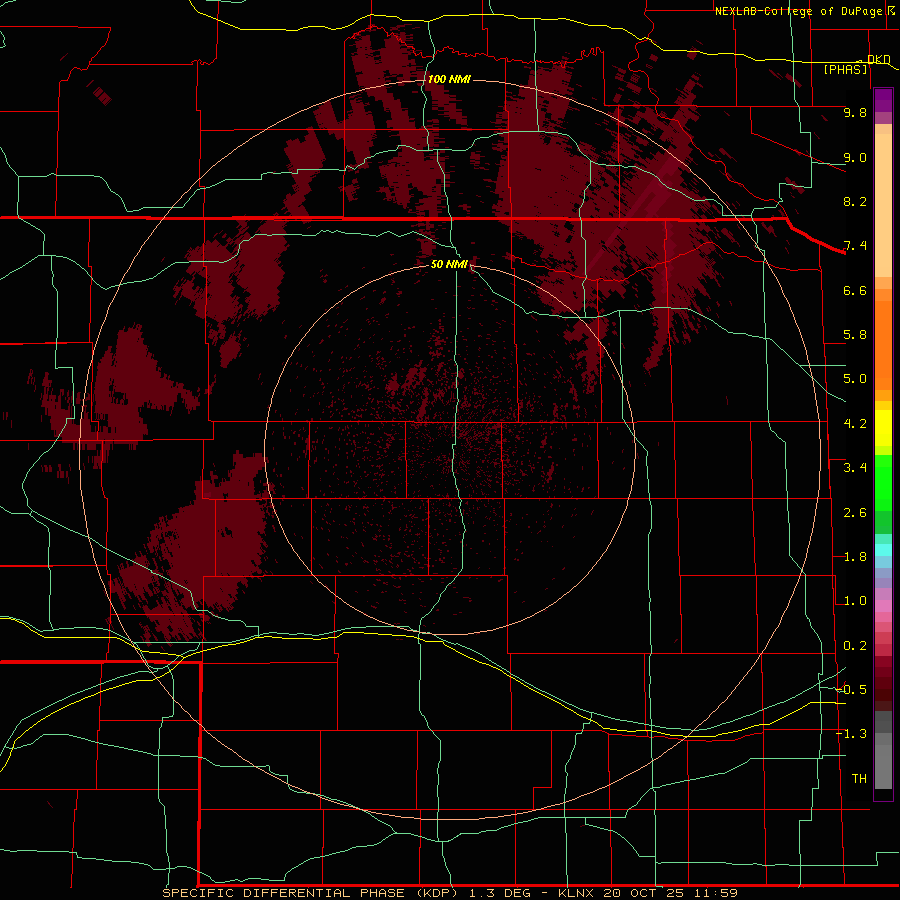Screen dimensions: 900x900
Task: Pick the cyan segment of the color bar
Action: click(x=883, y=550)
